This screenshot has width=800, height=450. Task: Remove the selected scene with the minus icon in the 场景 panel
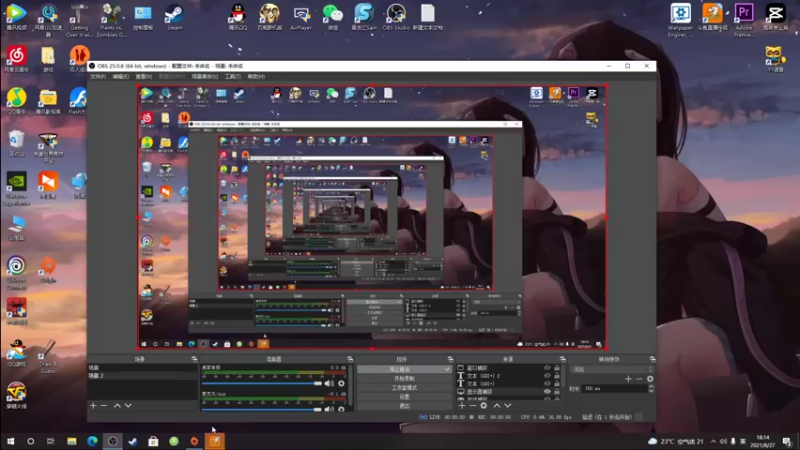coord(104,406)
